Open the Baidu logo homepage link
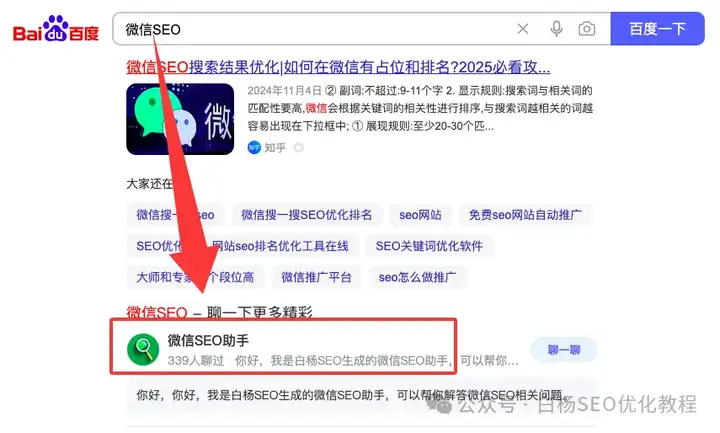720x433 pixels. coord(56,29)
